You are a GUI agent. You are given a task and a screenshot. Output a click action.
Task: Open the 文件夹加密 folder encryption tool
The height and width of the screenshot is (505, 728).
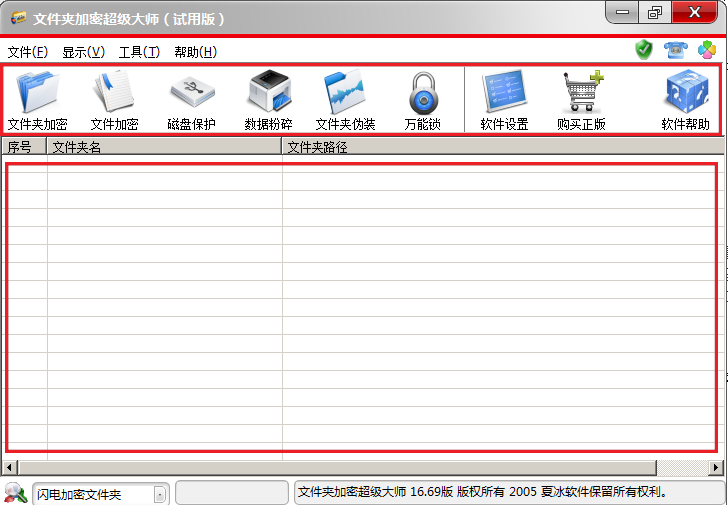coord(38,100)
